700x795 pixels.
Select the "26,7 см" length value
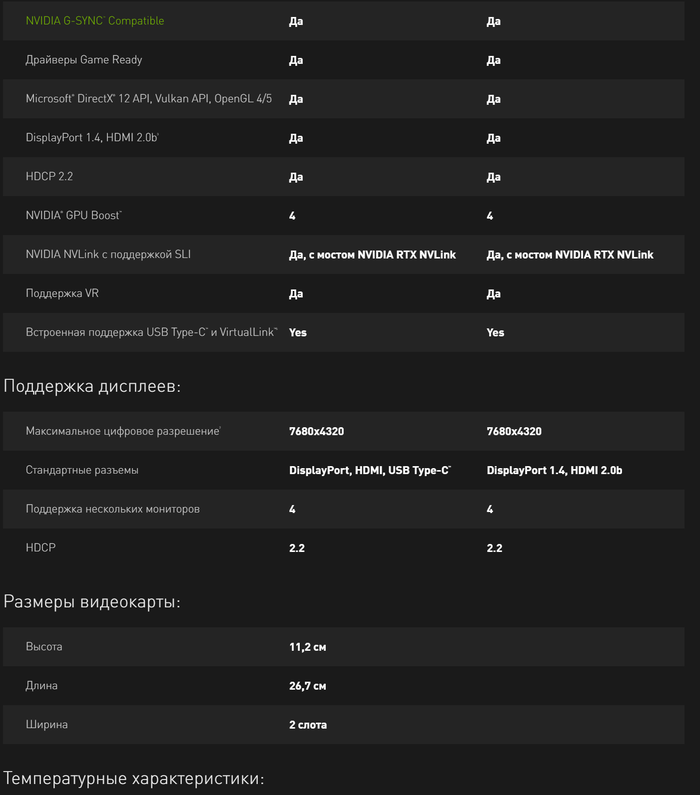(308, 686)
